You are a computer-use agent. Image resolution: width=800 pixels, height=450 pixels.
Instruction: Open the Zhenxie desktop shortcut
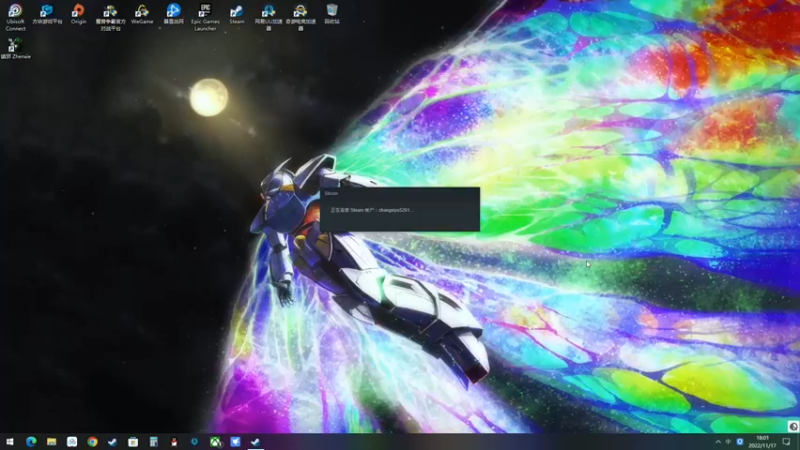15,48
